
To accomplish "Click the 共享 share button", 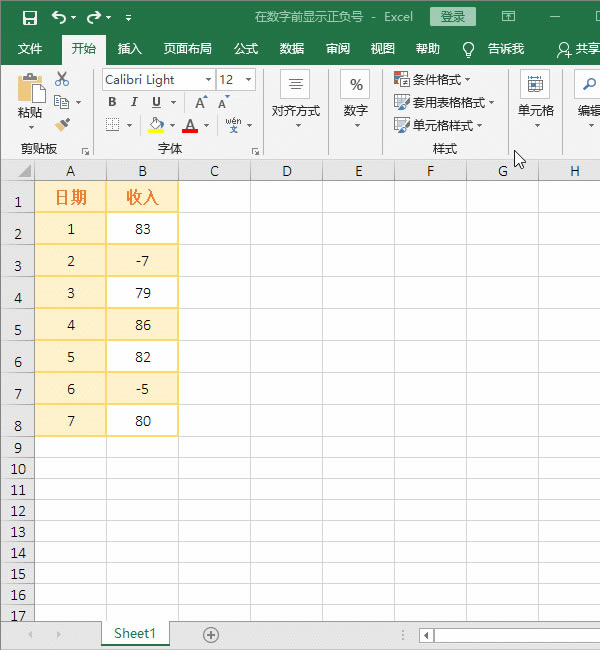I will pyautogui.click(x=578, y=49).
